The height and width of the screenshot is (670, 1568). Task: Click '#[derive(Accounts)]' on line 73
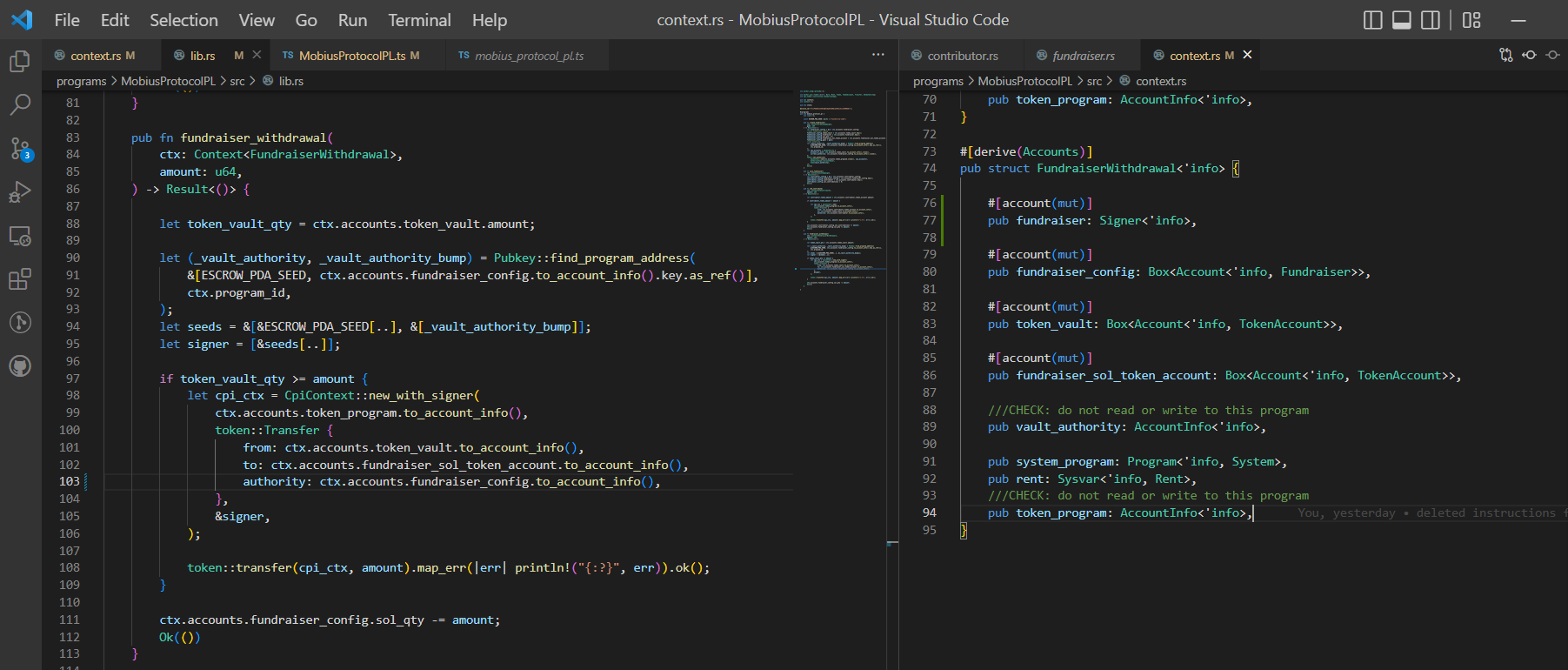coord(1026,151)
